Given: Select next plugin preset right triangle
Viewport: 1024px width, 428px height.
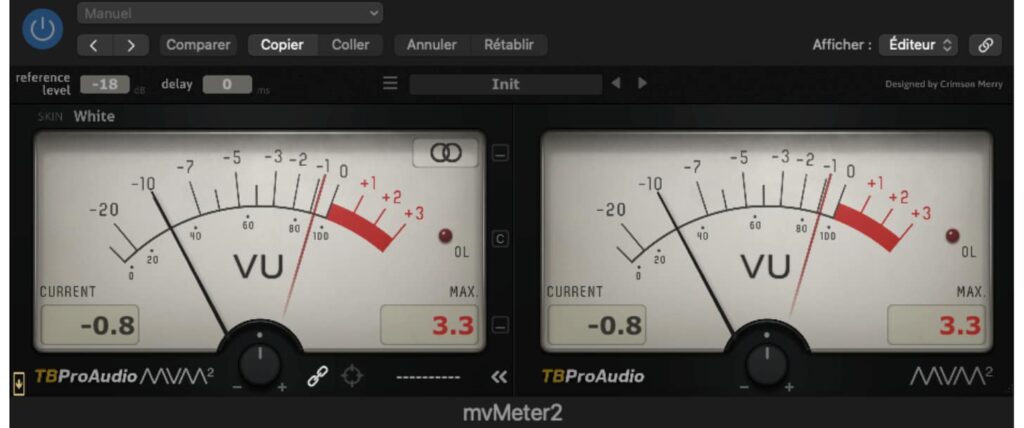Looking at the screenshot, I should pyautogui.click(x=642, y=84).
